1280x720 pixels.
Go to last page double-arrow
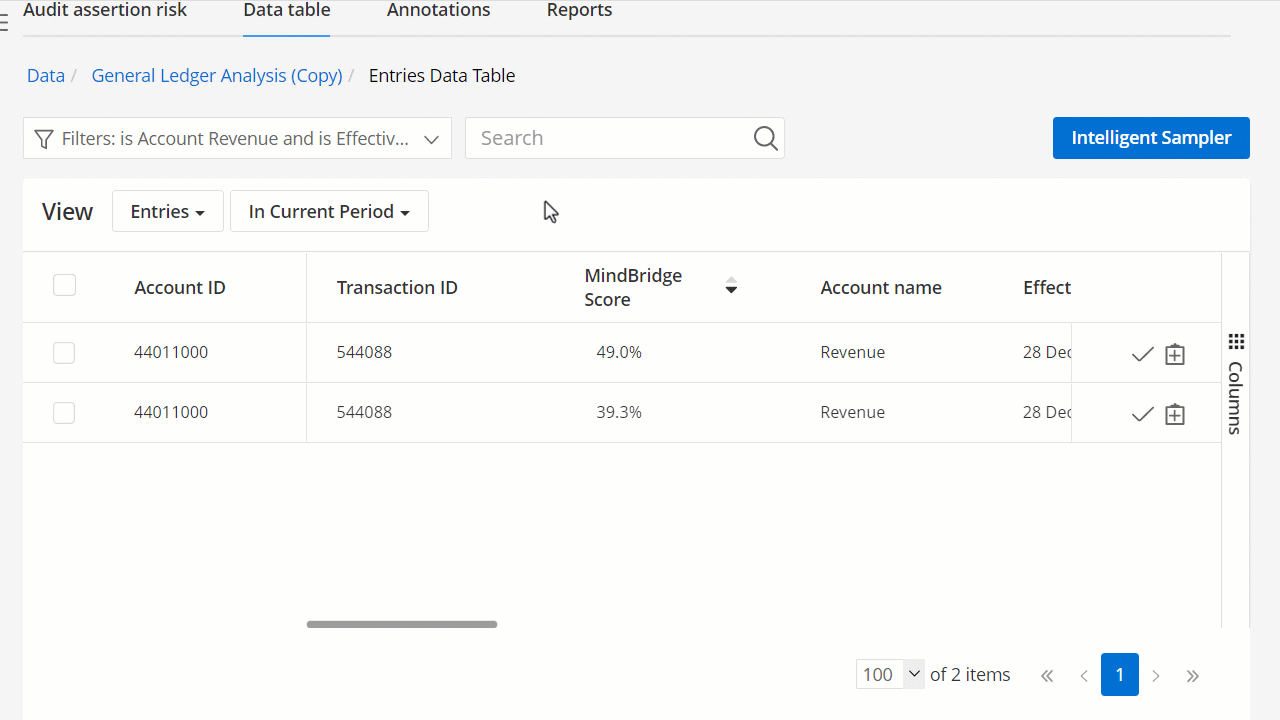click(x=1193, y=676)
